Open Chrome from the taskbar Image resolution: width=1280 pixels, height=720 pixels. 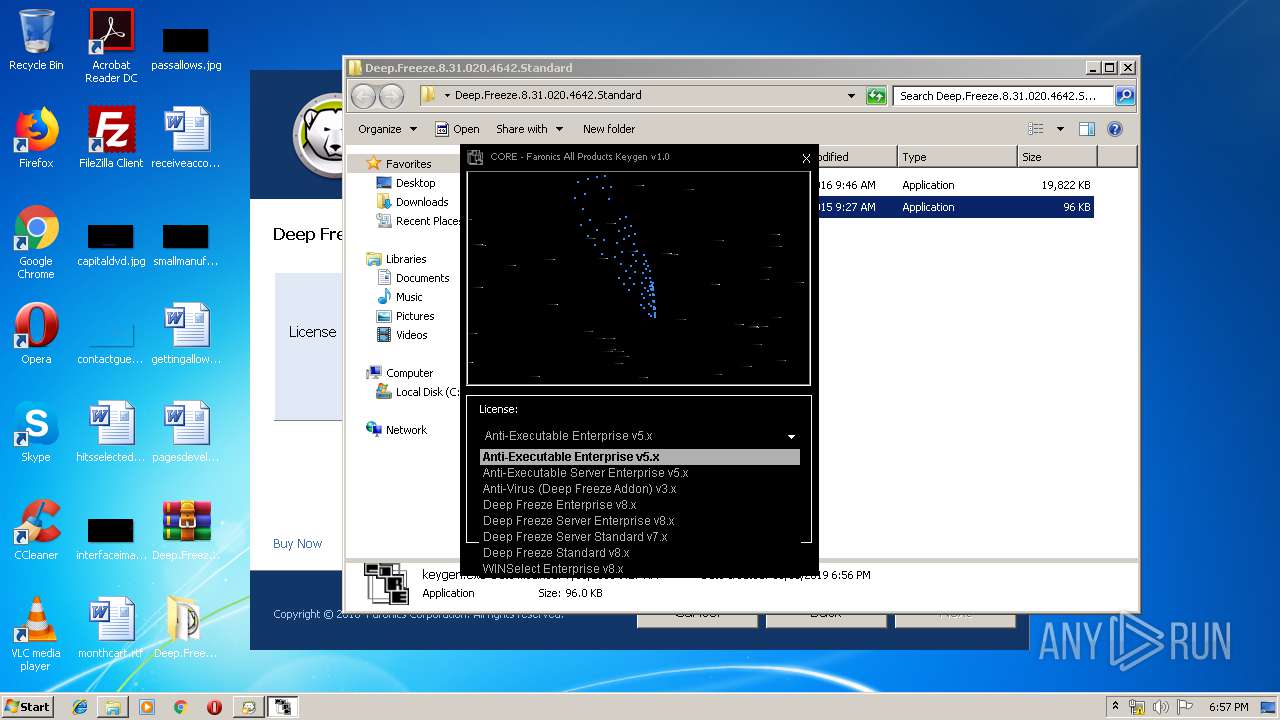point(180,707)
